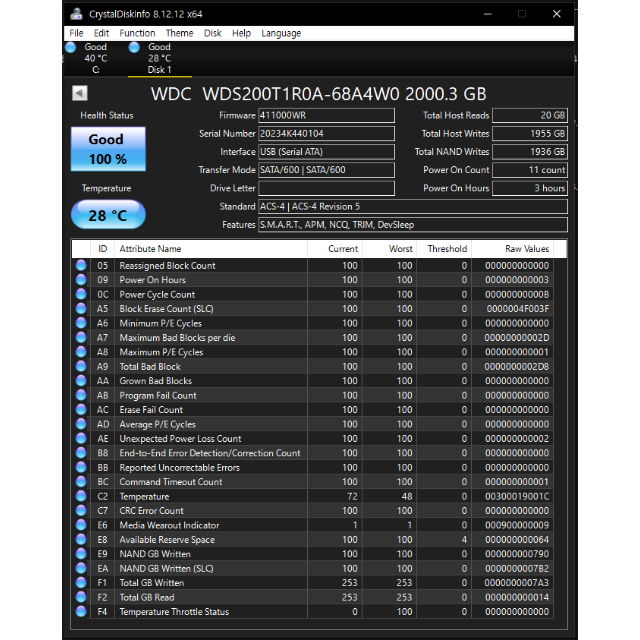Screen dimensions: 640x640
Task: Click the Features field
Action: coord(413,224)
